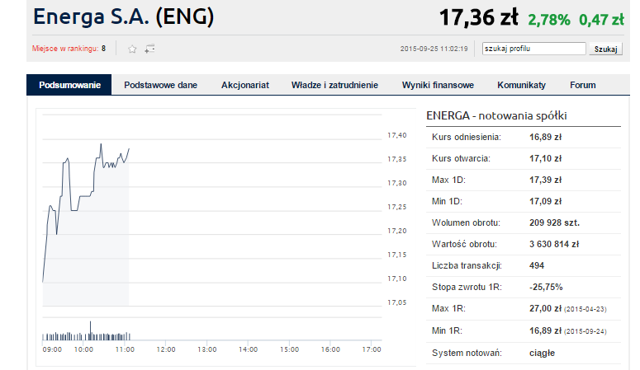Click the Energa S.A. (ENG) heading

point(123,17)
